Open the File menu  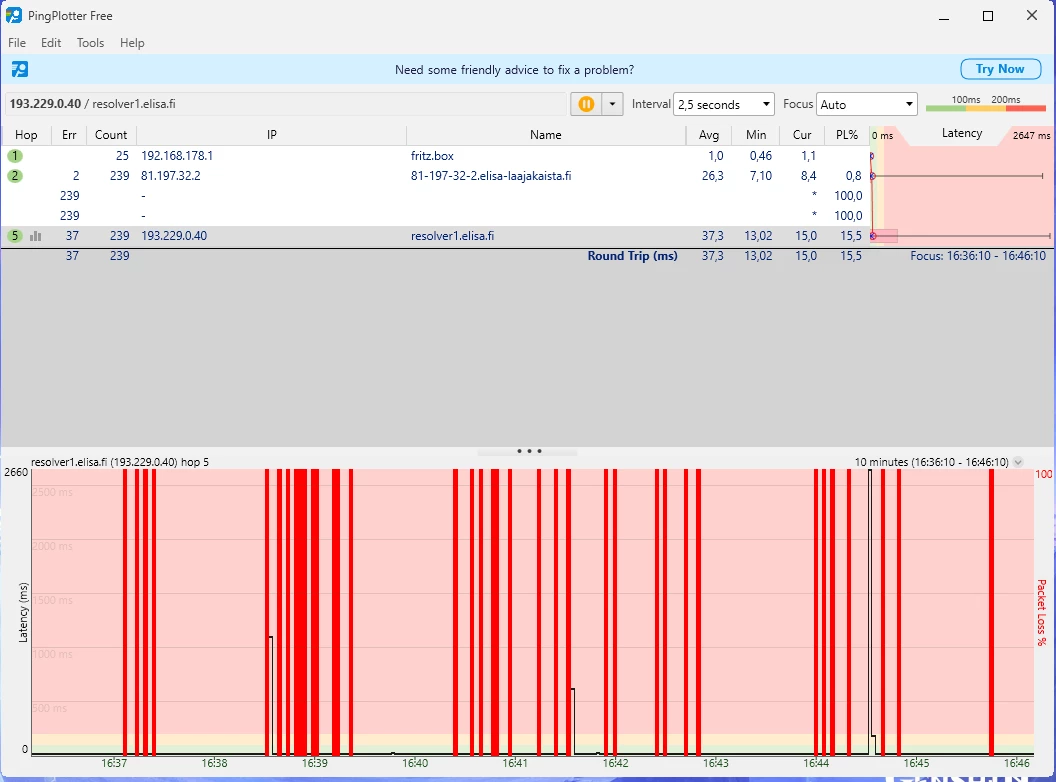[x=17, y=43]
